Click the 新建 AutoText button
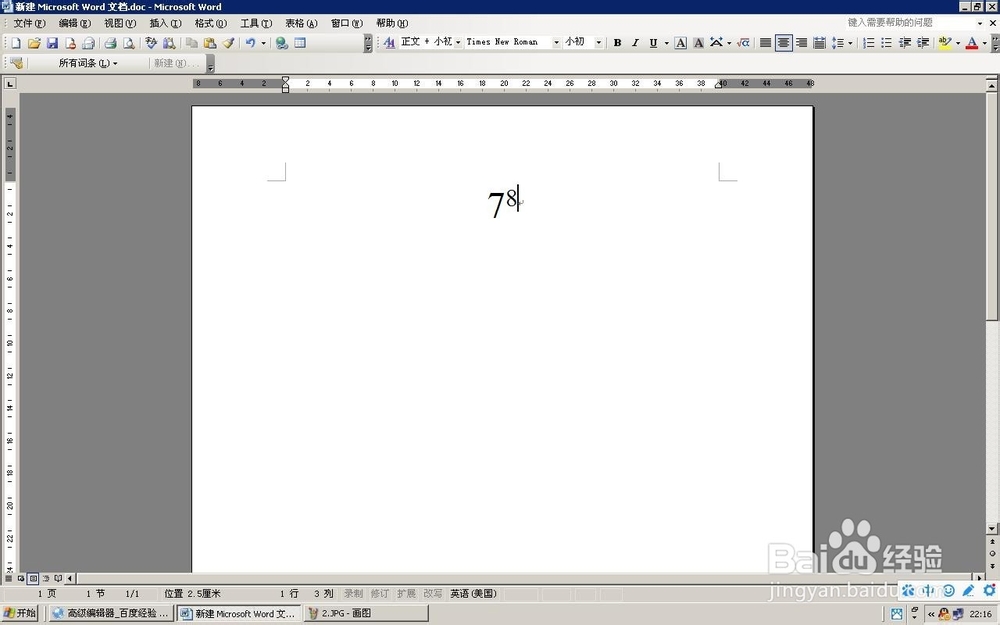This screenshot has width=1000, height=625. [176, 63]
